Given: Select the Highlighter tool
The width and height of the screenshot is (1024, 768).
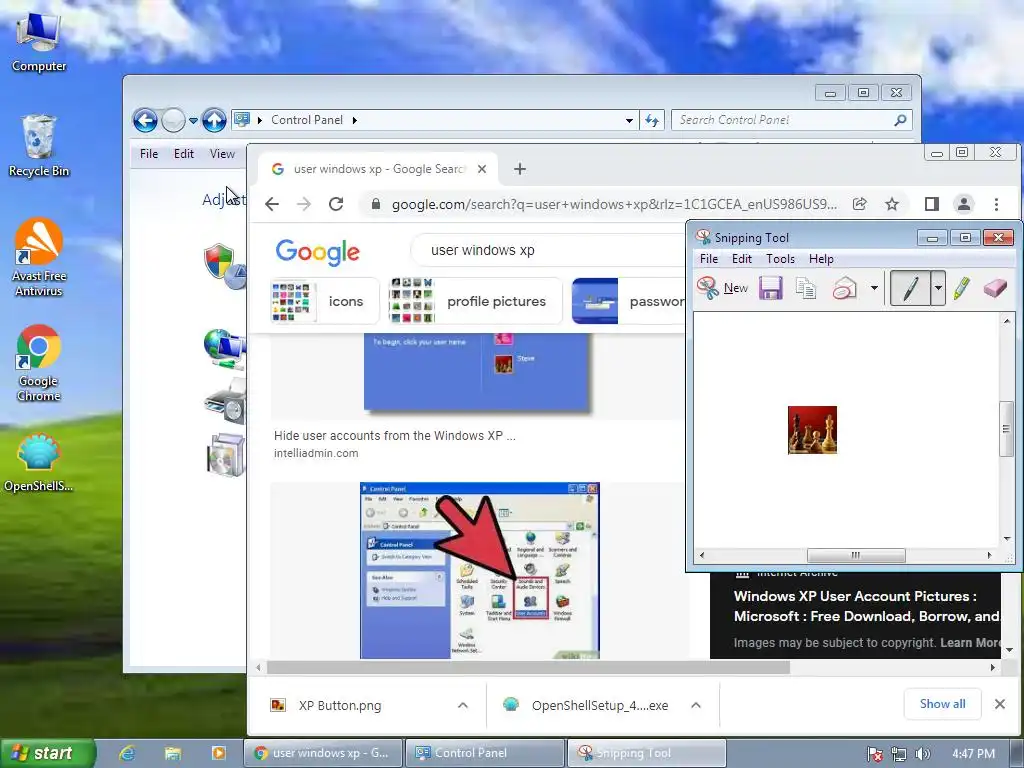Looking at the screenshot, I should click(962, 288).
